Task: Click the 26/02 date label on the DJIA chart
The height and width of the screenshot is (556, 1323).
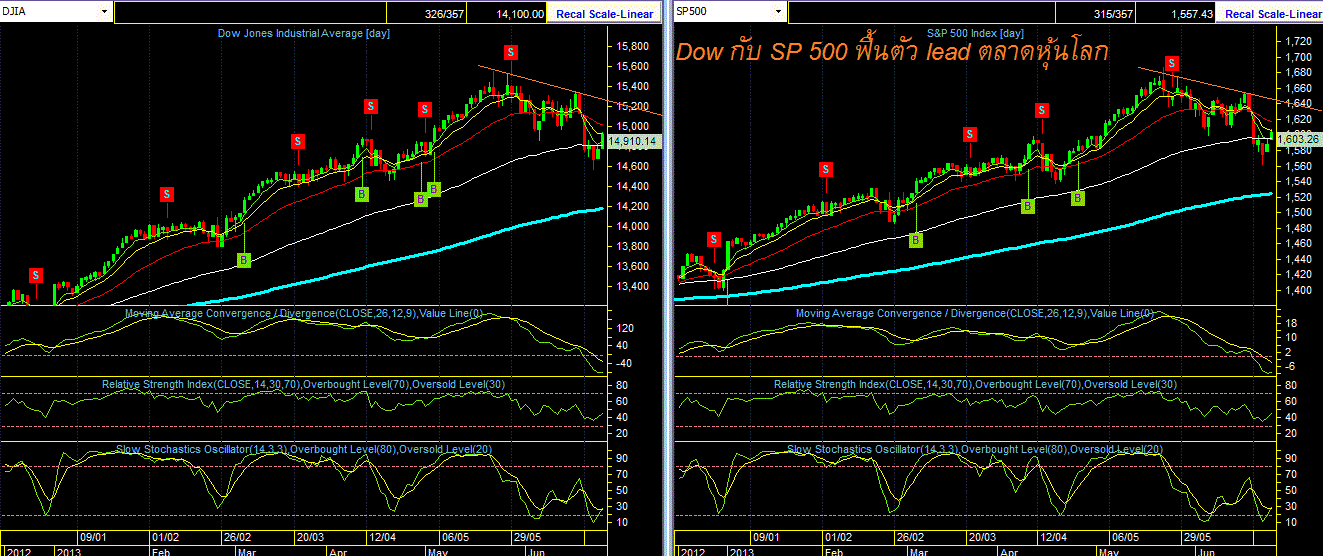Action: [236, 537]
